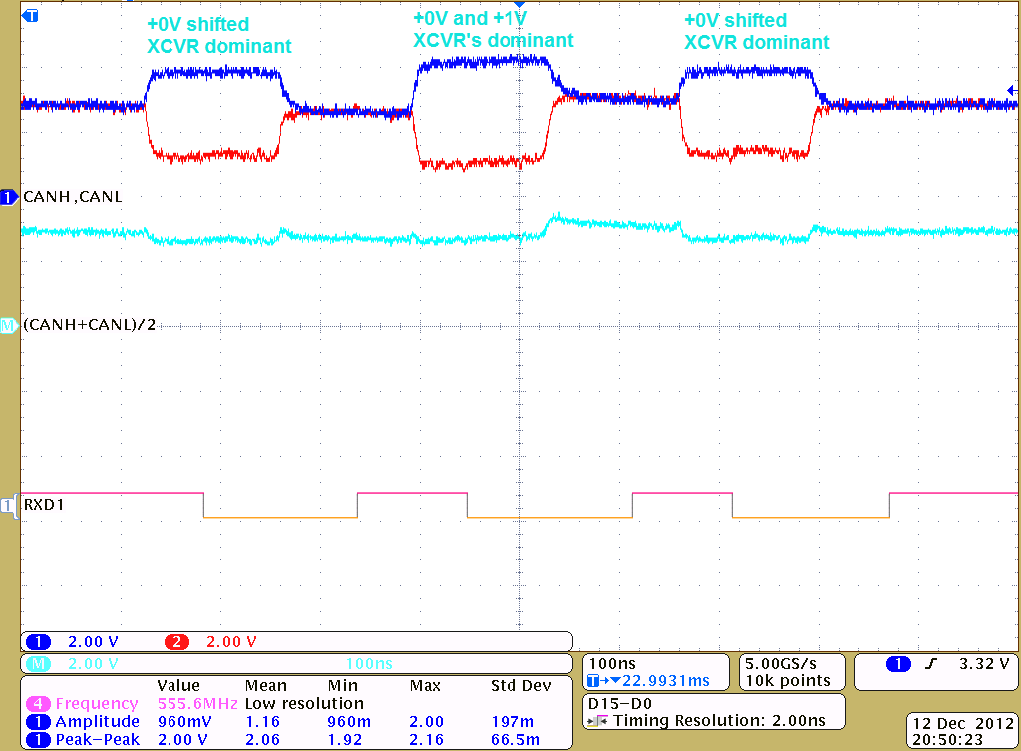The image size is (1021, 751).
Task: Toggle channel 2 red badge in scale readout
Action: (x=176, y=642)
